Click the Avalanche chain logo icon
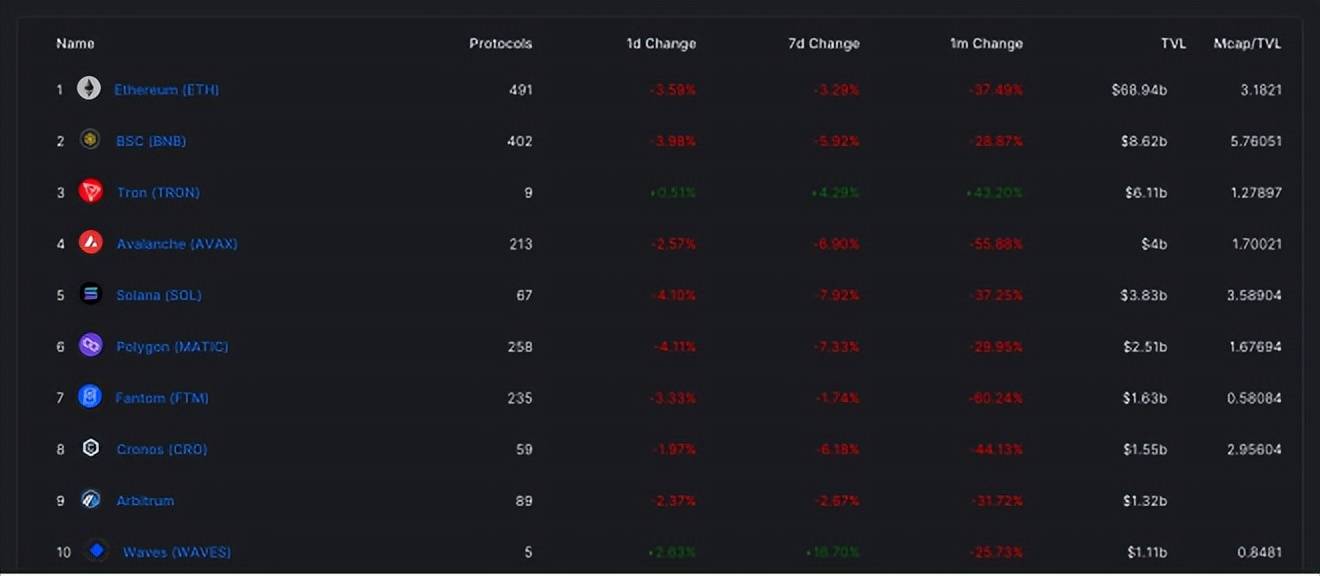This screenshot has height=576, width=1320. [x=91, y=243]
